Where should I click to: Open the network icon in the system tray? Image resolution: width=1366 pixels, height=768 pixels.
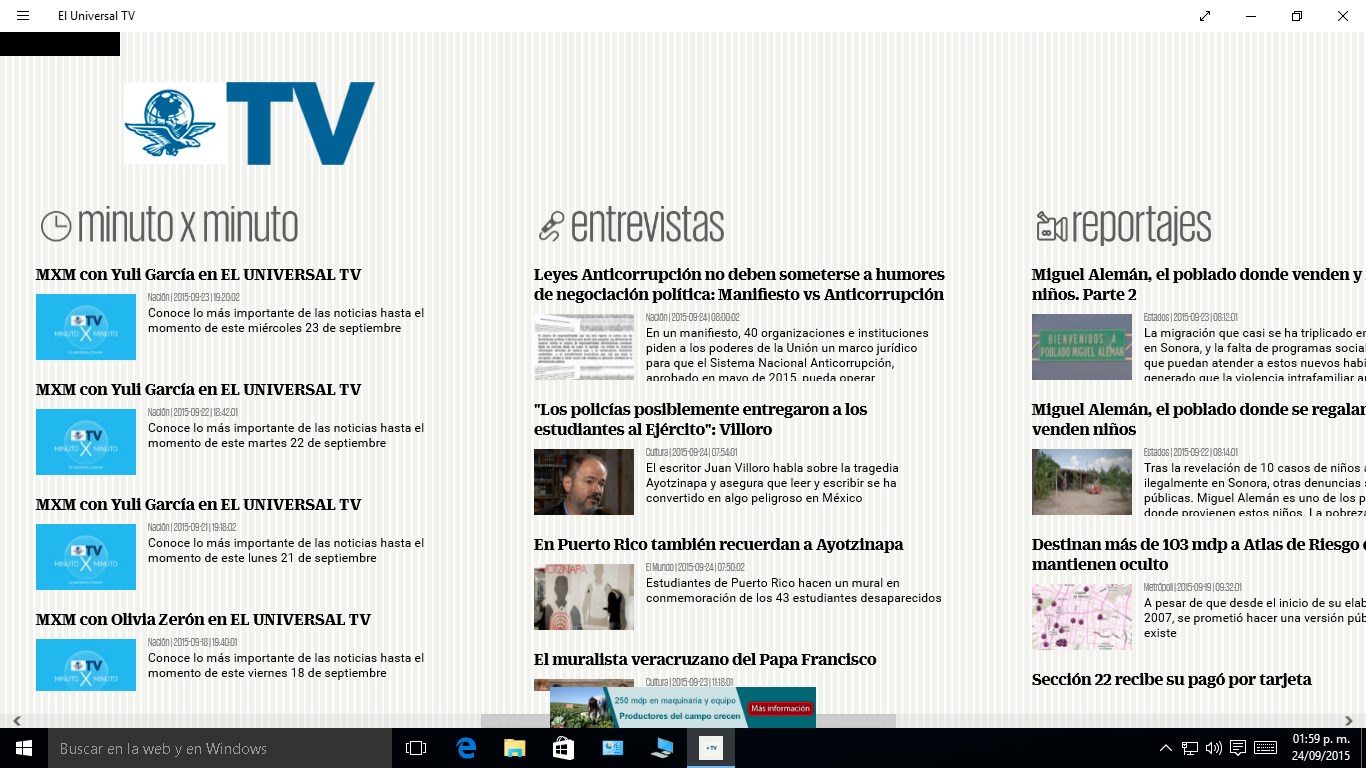1190,748
